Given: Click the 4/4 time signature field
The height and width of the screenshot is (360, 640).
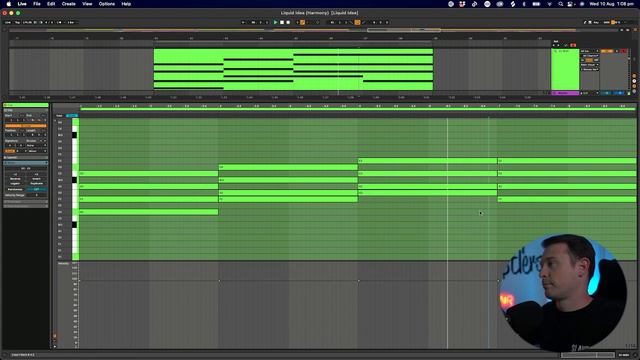Looking at the screenshot, I should pos(49,22).
